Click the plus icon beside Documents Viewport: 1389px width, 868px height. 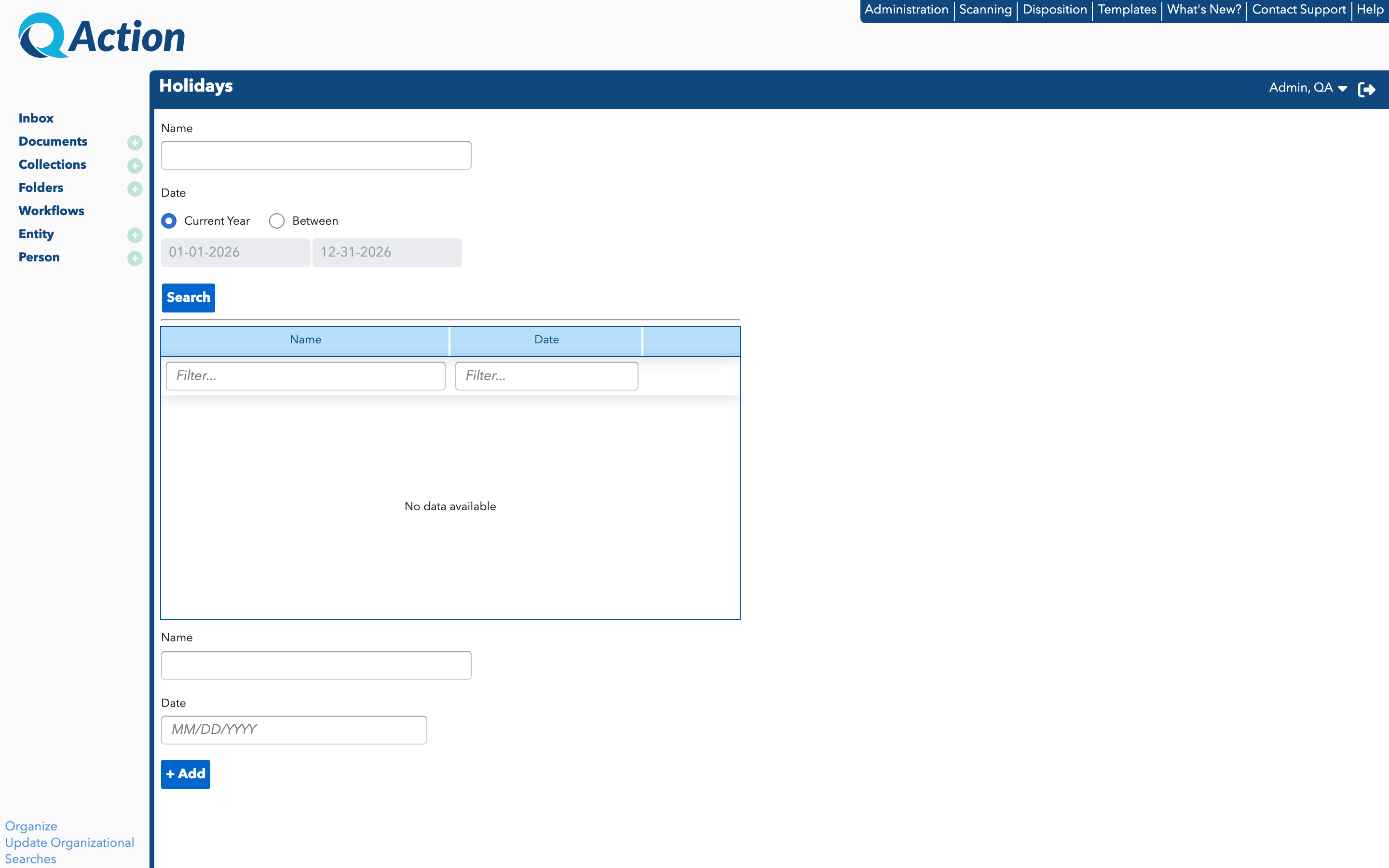[x=135, y=142]
